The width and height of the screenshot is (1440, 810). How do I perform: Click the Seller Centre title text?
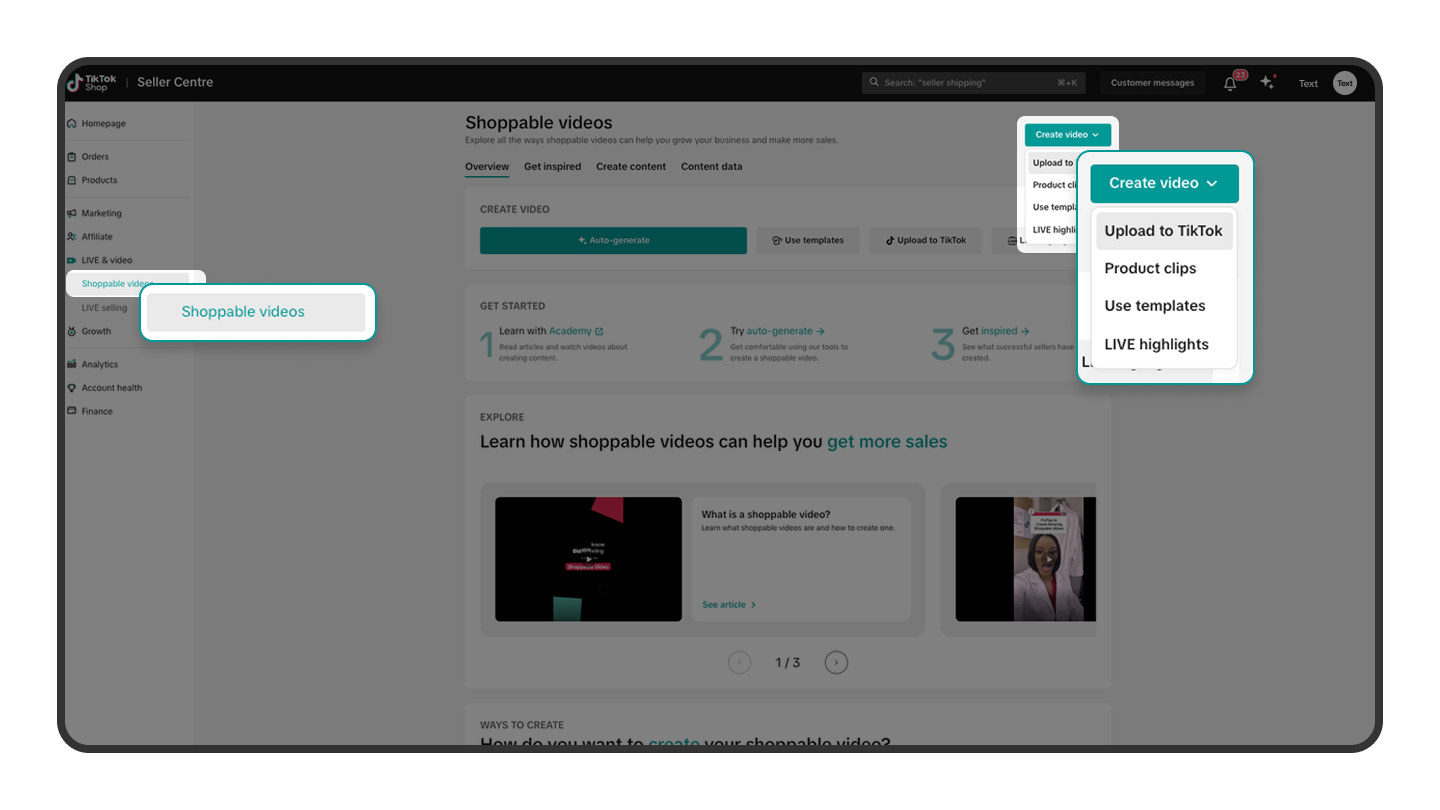click(x=175, y=83)
